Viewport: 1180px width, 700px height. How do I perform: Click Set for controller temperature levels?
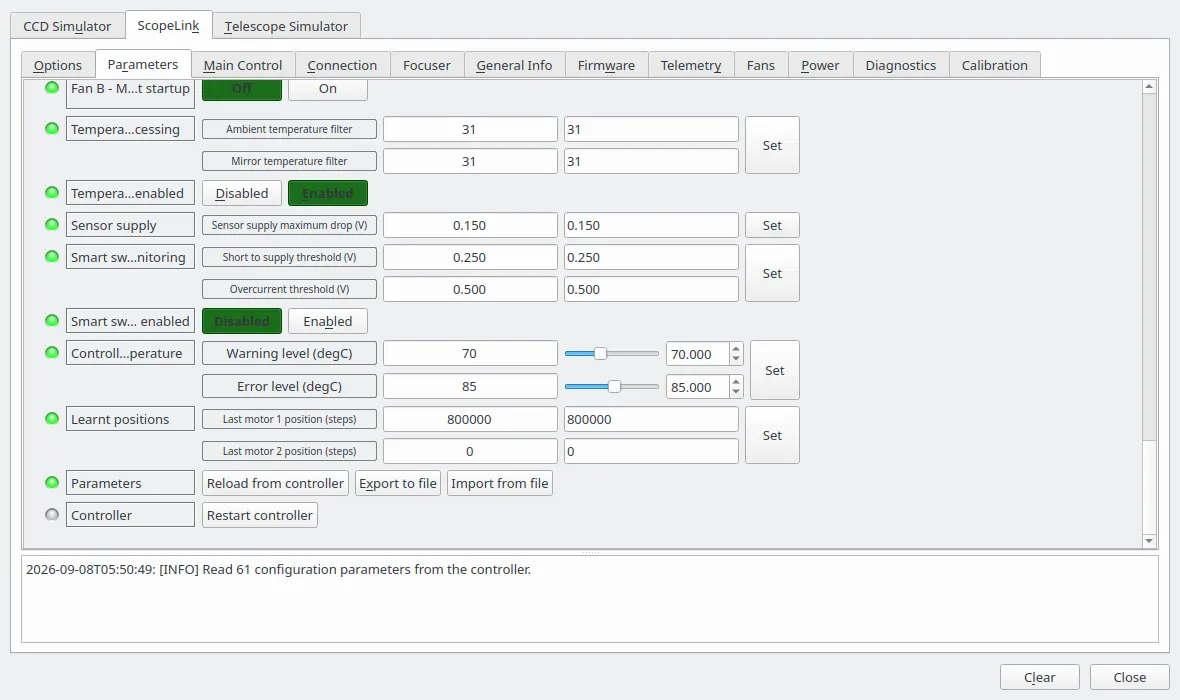(x=774, y=370)
